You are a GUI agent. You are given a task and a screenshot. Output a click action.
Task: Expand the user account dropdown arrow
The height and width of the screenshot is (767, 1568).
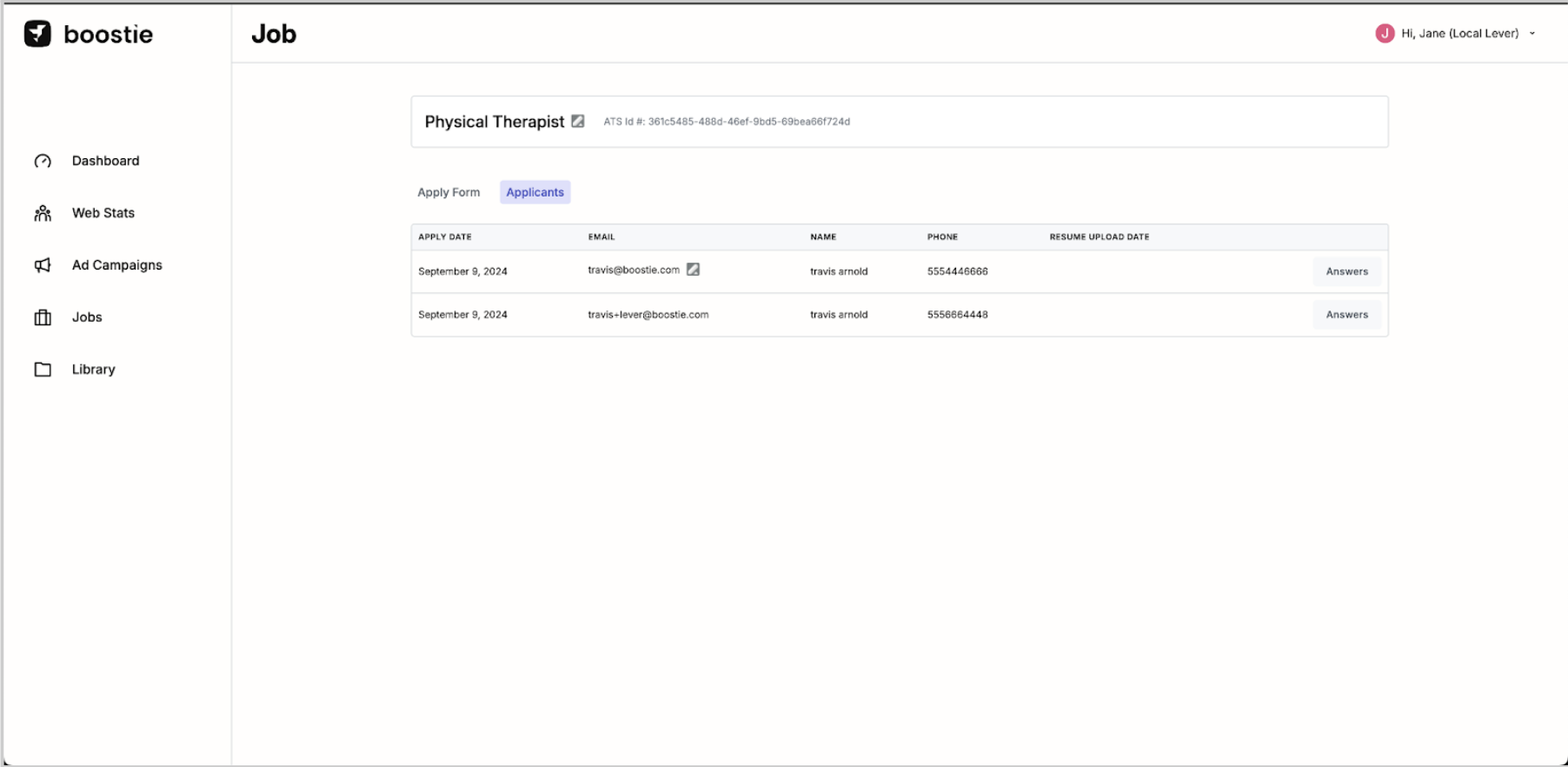[1532, 34]
